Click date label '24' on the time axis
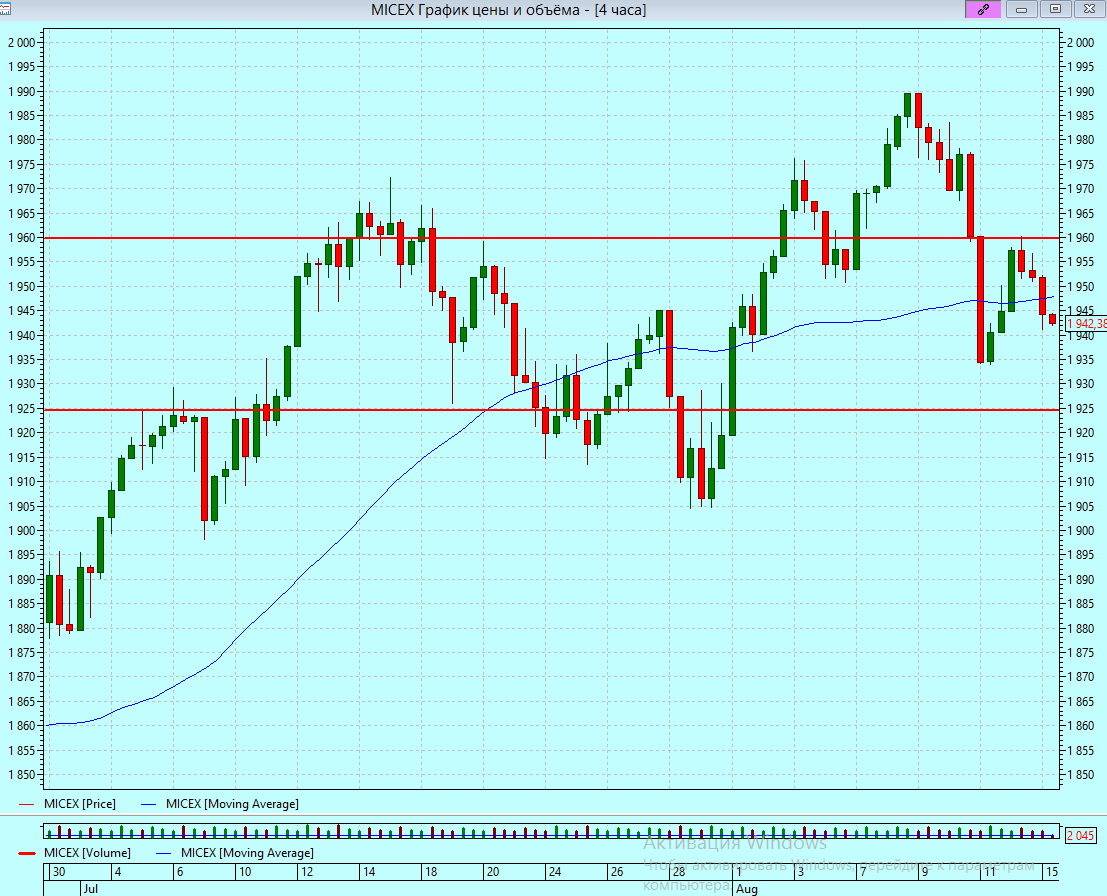This screenshot has height=896, width=1107. pos(555,872)
